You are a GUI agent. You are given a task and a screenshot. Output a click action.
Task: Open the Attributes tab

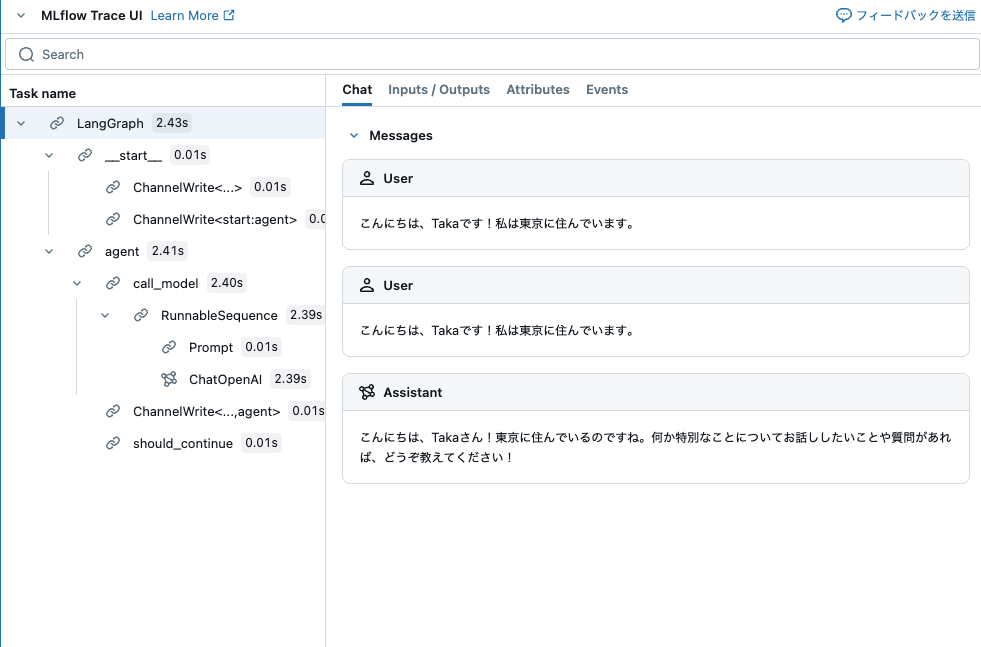click(538, 89)
